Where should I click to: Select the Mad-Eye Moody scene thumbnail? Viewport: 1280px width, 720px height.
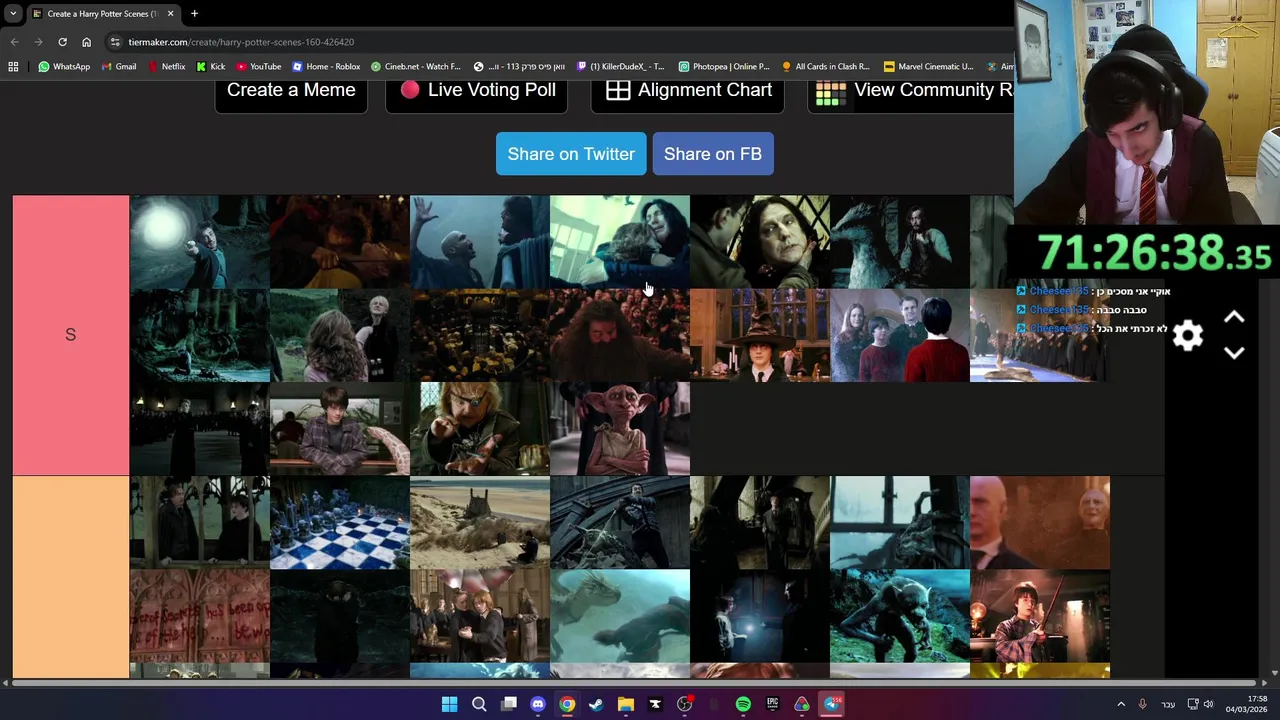[x=480, y=428]
